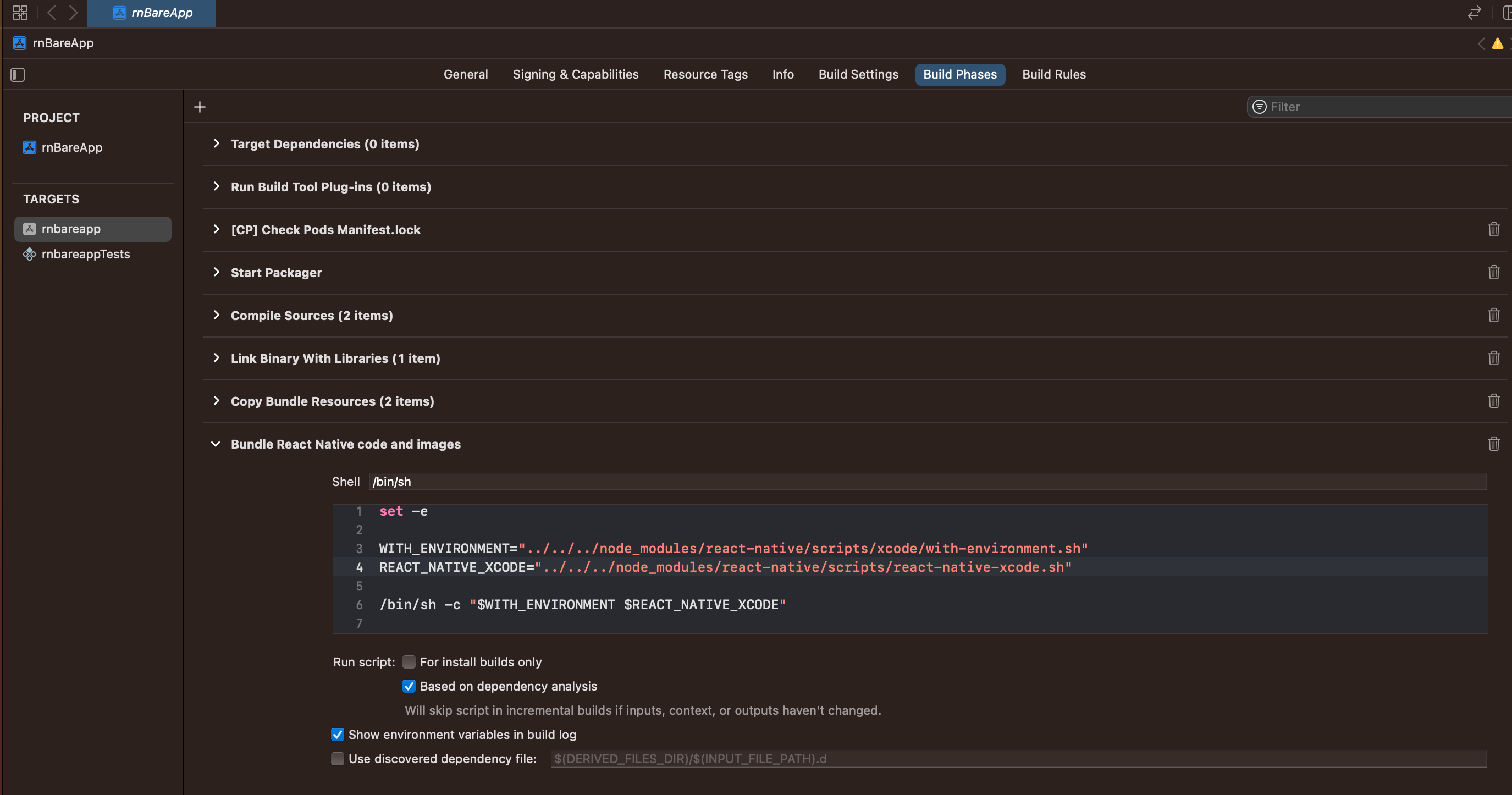Select the rnBareApp project item
The image size is (1512, 795).
71,147
